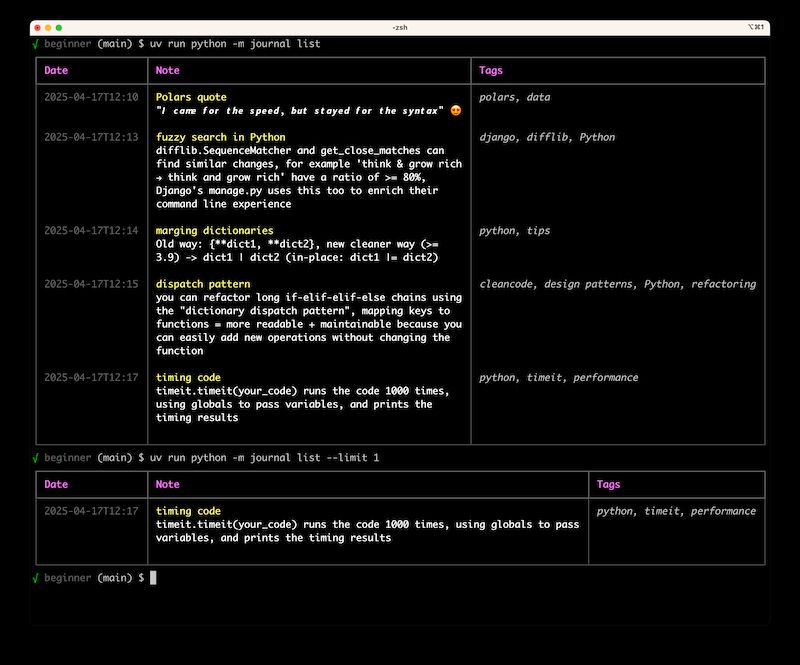Click the Tags header in the second table

[608, 484]
